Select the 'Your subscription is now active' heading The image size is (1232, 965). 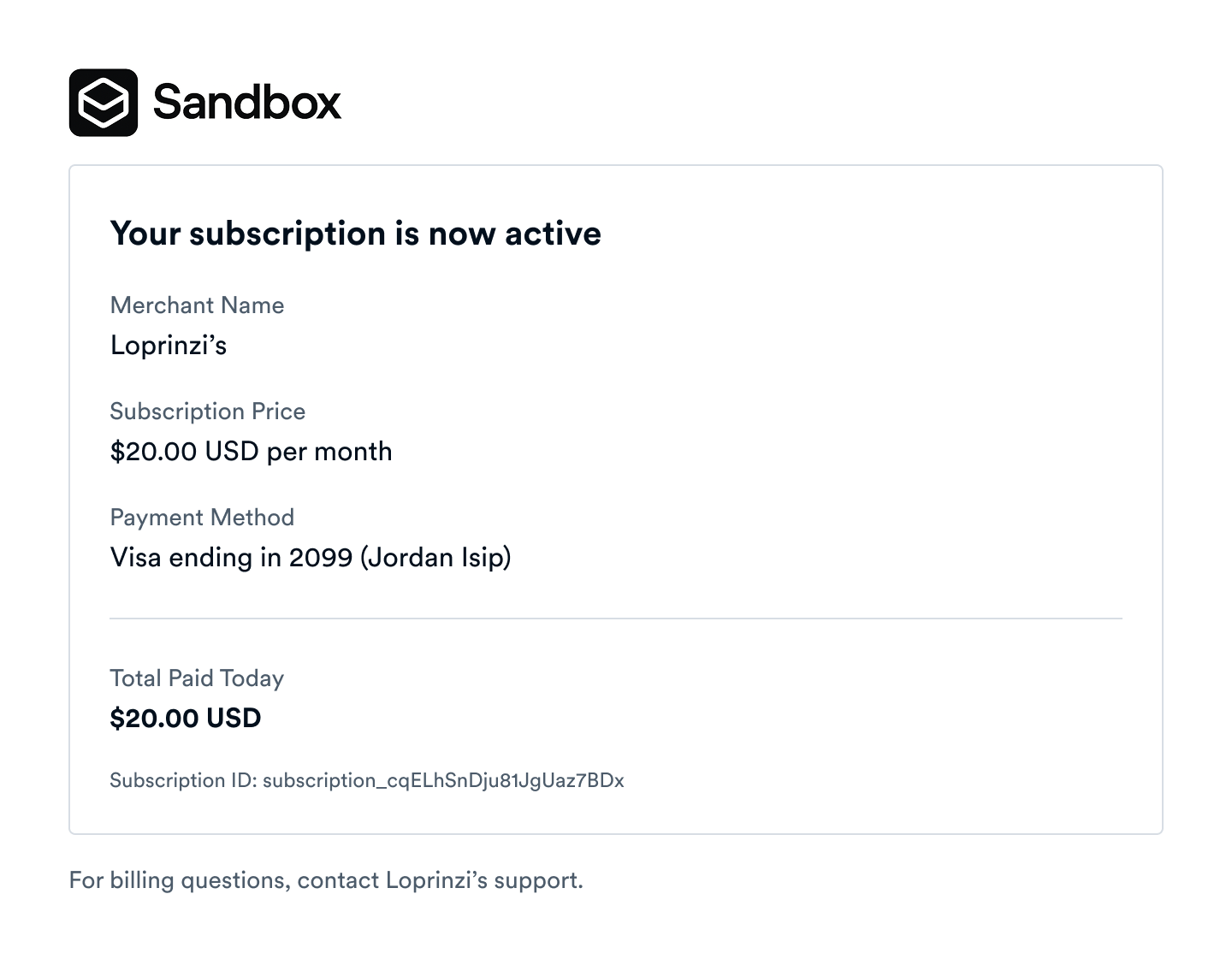(x=355, y=234)
